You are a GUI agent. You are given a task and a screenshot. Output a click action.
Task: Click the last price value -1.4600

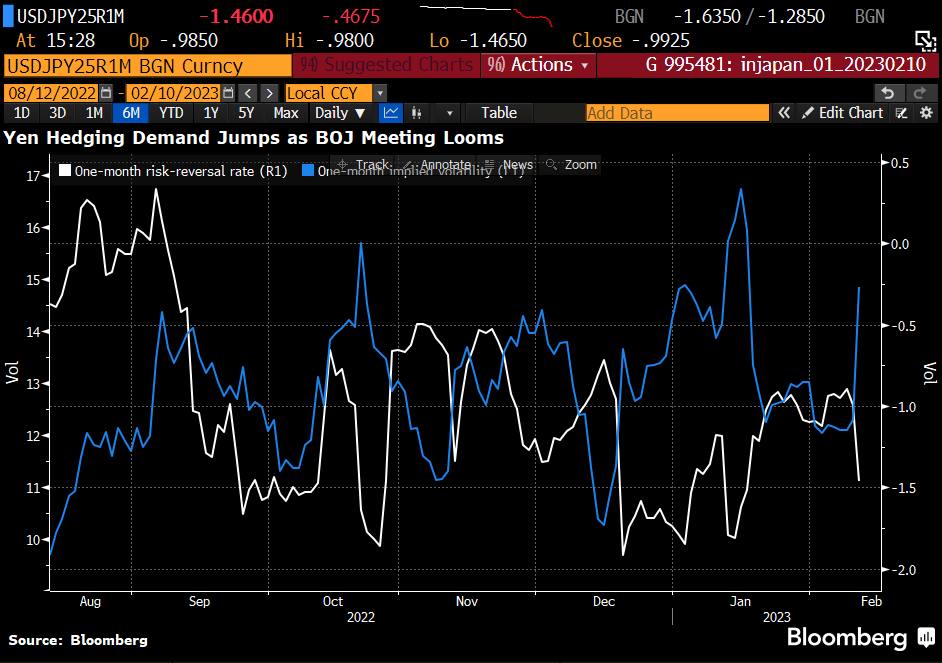click(x=236, y=16)
